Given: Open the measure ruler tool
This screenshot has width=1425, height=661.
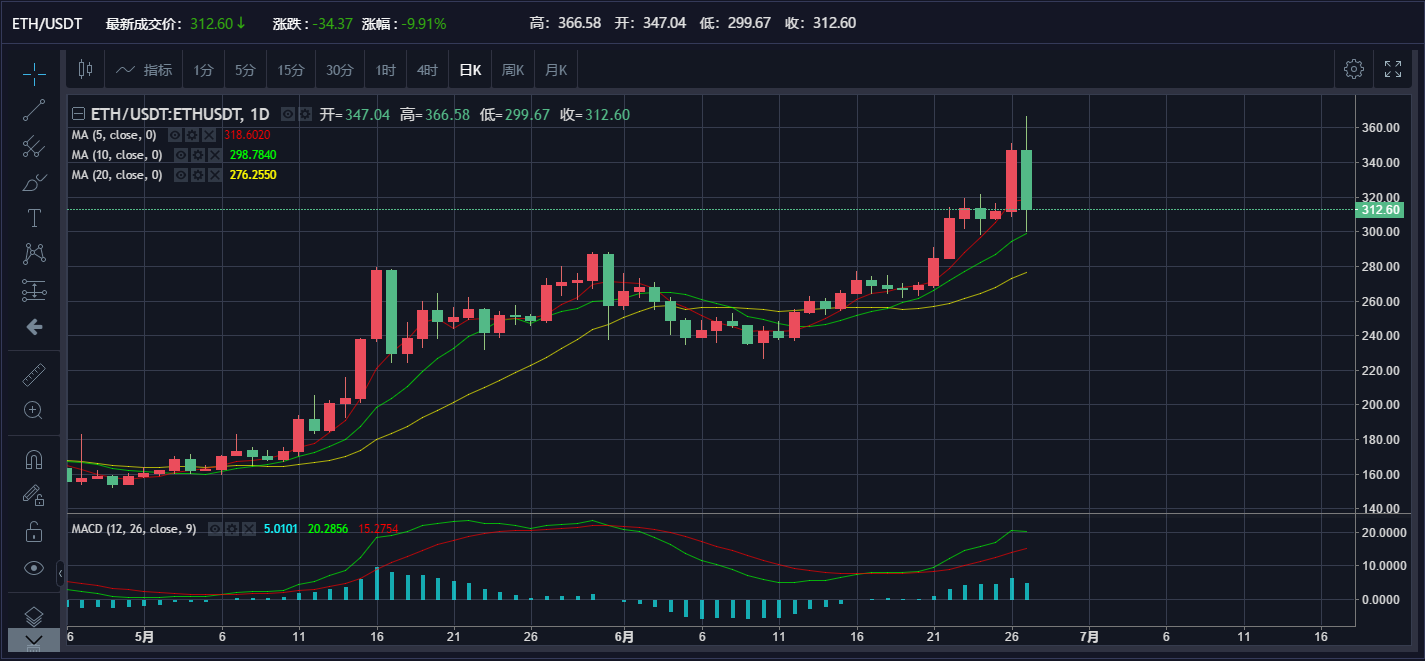Looking at the screenshot, I should coord(34,375).
